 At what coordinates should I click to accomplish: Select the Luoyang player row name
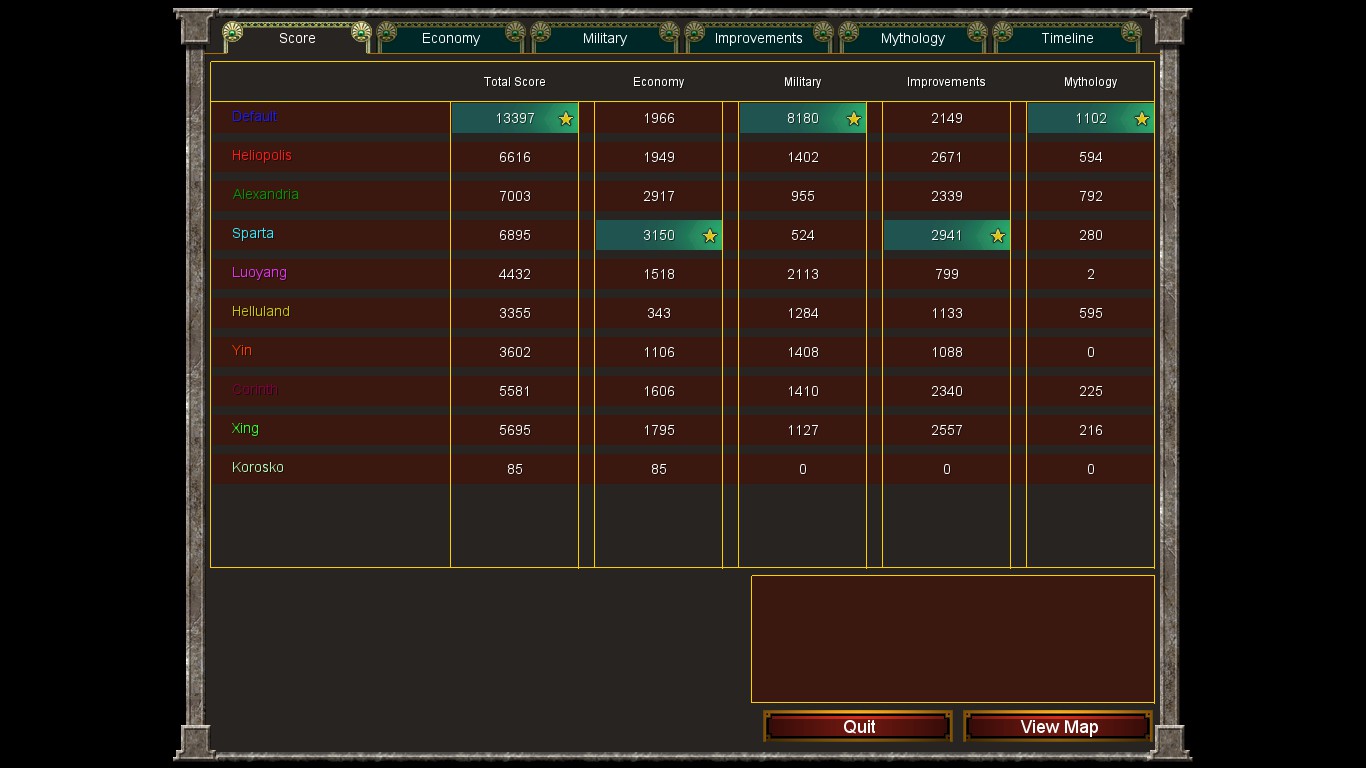tap(259, 272)
